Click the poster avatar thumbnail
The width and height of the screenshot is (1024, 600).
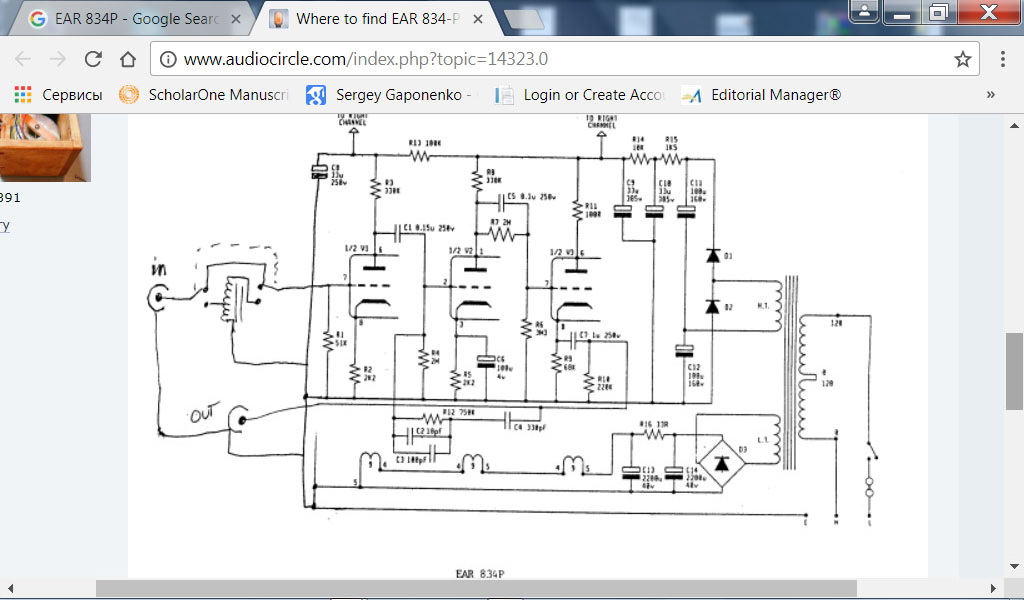point(45,148)
